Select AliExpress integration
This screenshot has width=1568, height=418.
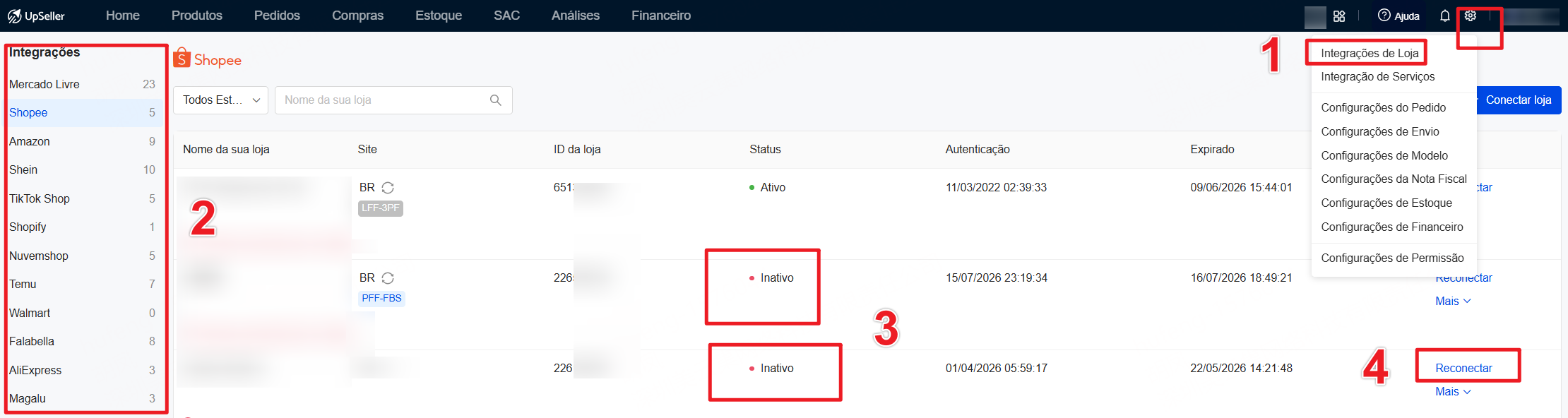point(82,370)
